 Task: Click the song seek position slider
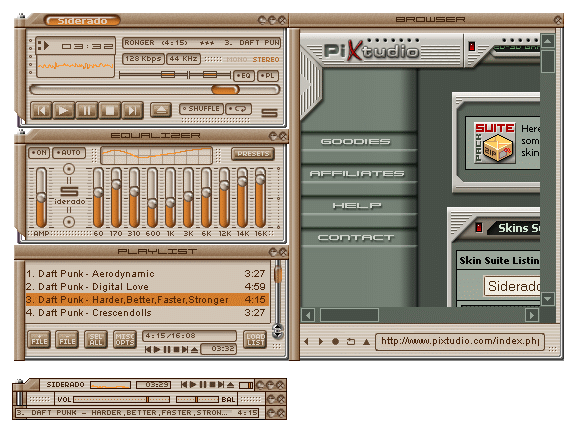tap(155, 89)
